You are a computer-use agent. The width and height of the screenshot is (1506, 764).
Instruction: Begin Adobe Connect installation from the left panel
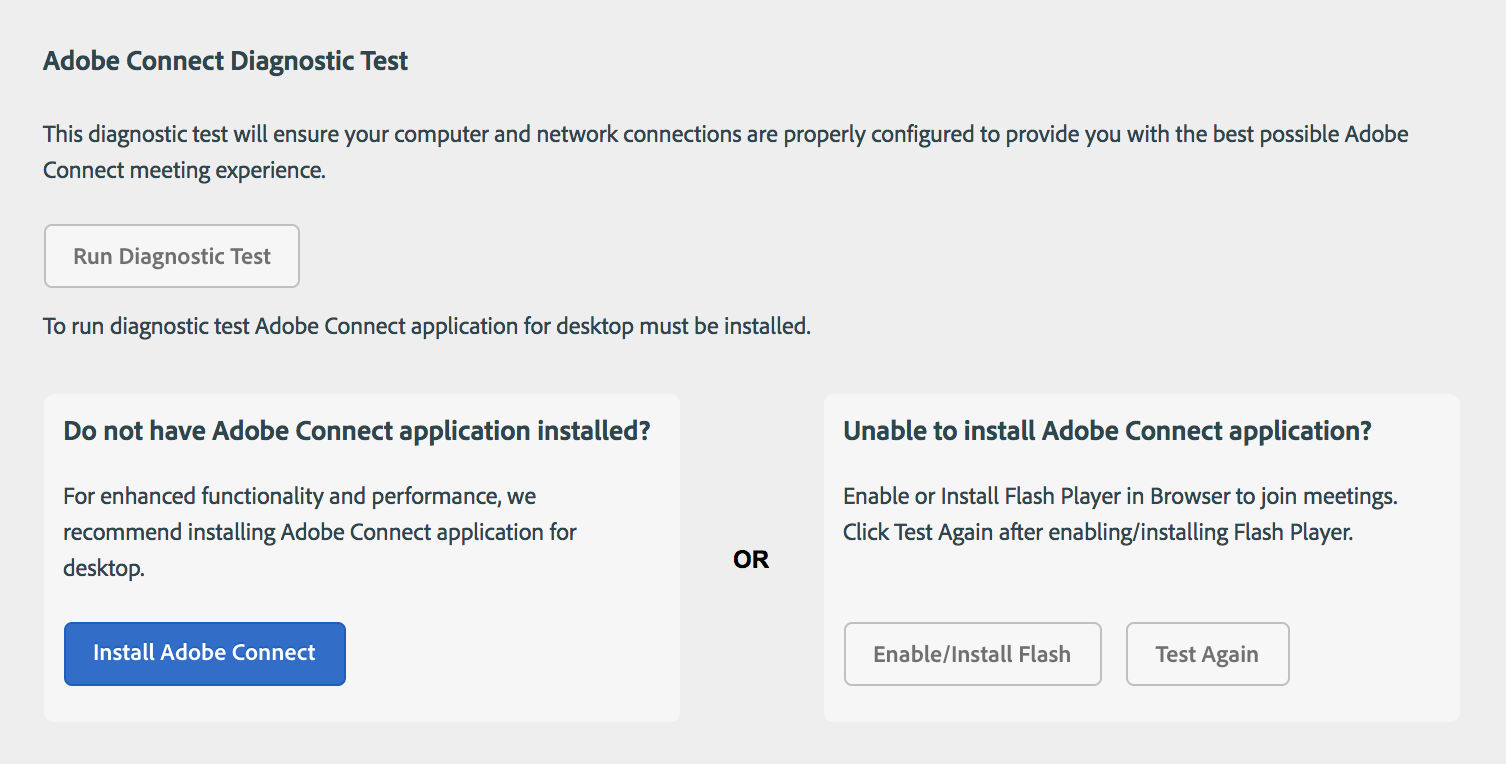204,653
